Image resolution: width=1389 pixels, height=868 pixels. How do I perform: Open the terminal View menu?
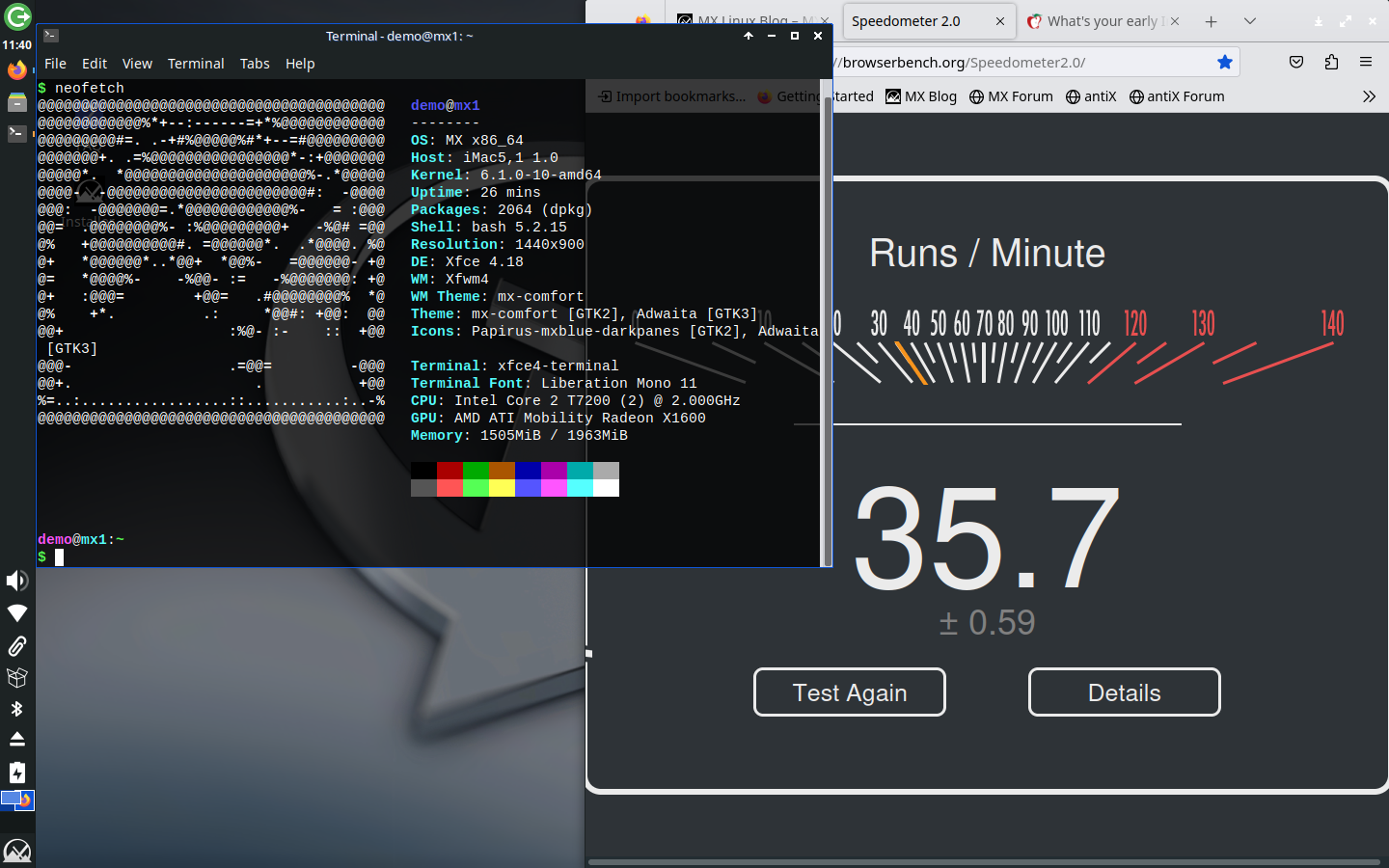click(137, 64)
